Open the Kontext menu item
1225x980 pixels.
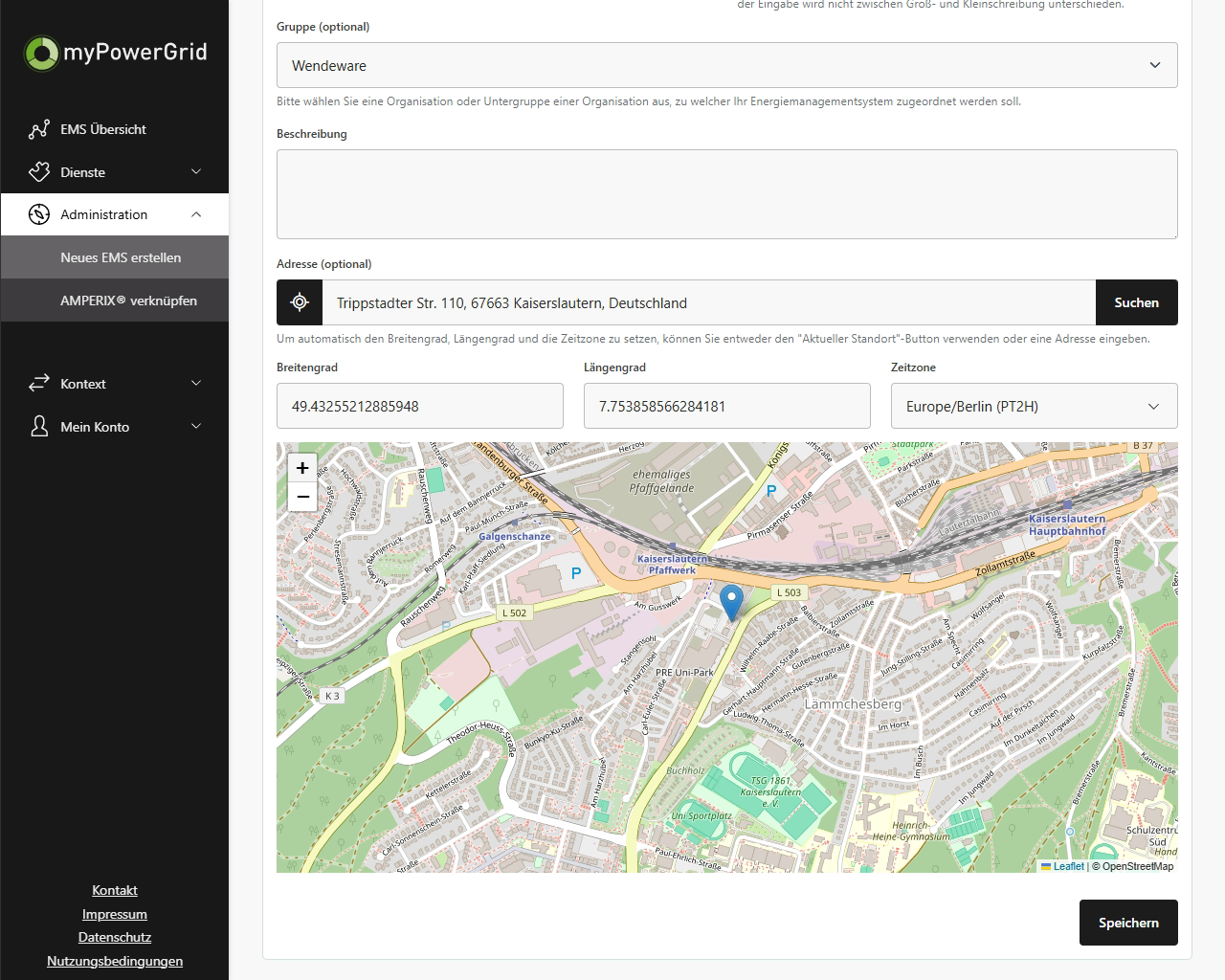115,384
